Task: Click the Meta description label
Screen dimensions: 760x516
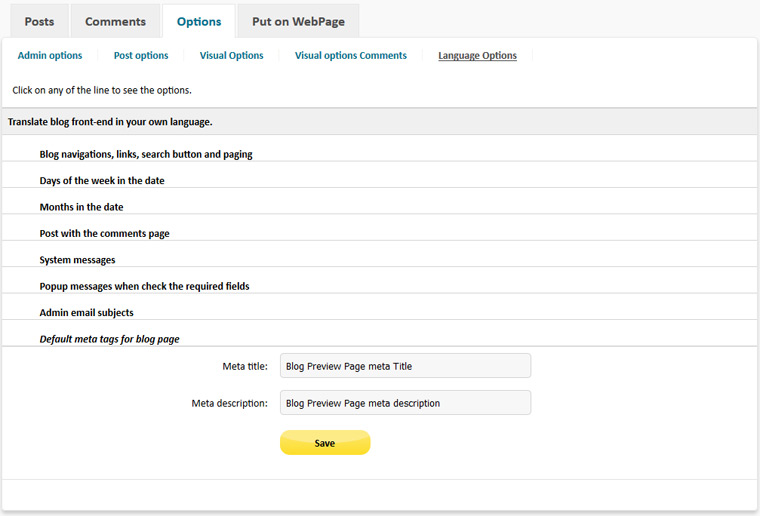Action: pyautogui.click(x=229, y=403)
